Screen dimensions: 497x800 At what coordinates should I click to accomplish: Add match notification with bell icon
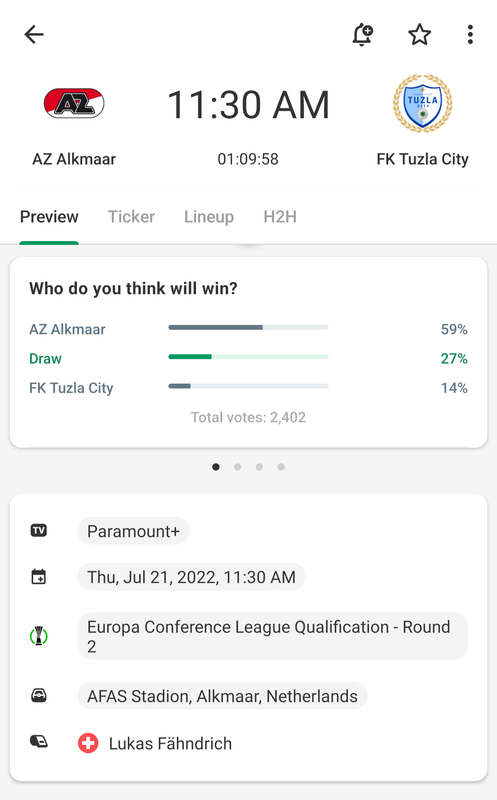click(x=362, y=35)
